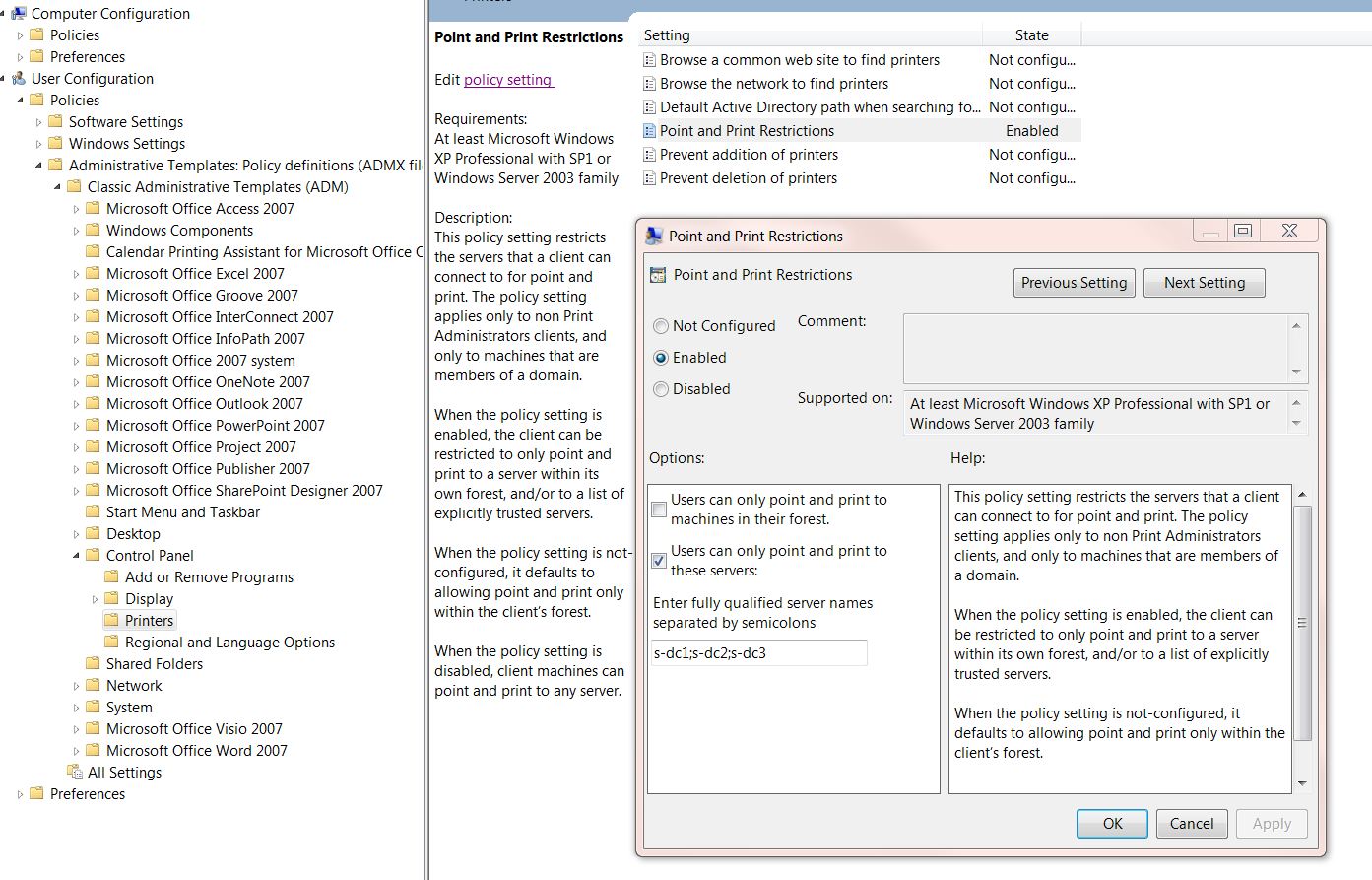
Task: Click the Microsoft Office Access 2007 folder icon
Action: click(x=94, y=209)
